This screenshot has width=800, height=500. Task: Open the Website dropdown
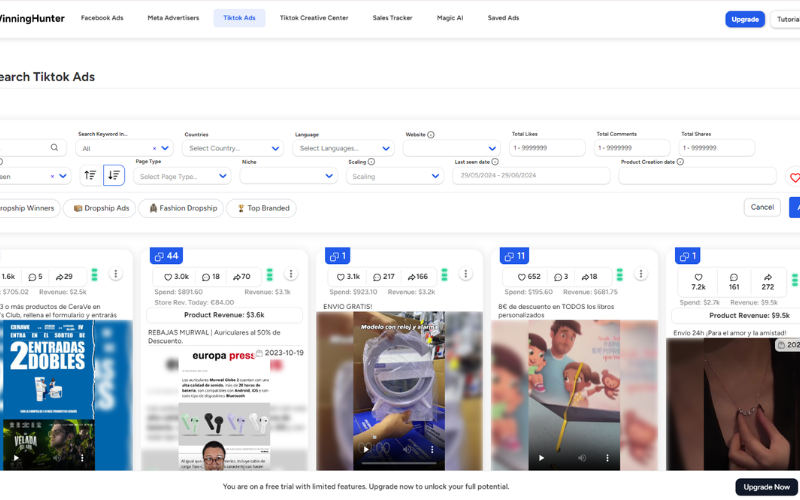tap(452, 148)
